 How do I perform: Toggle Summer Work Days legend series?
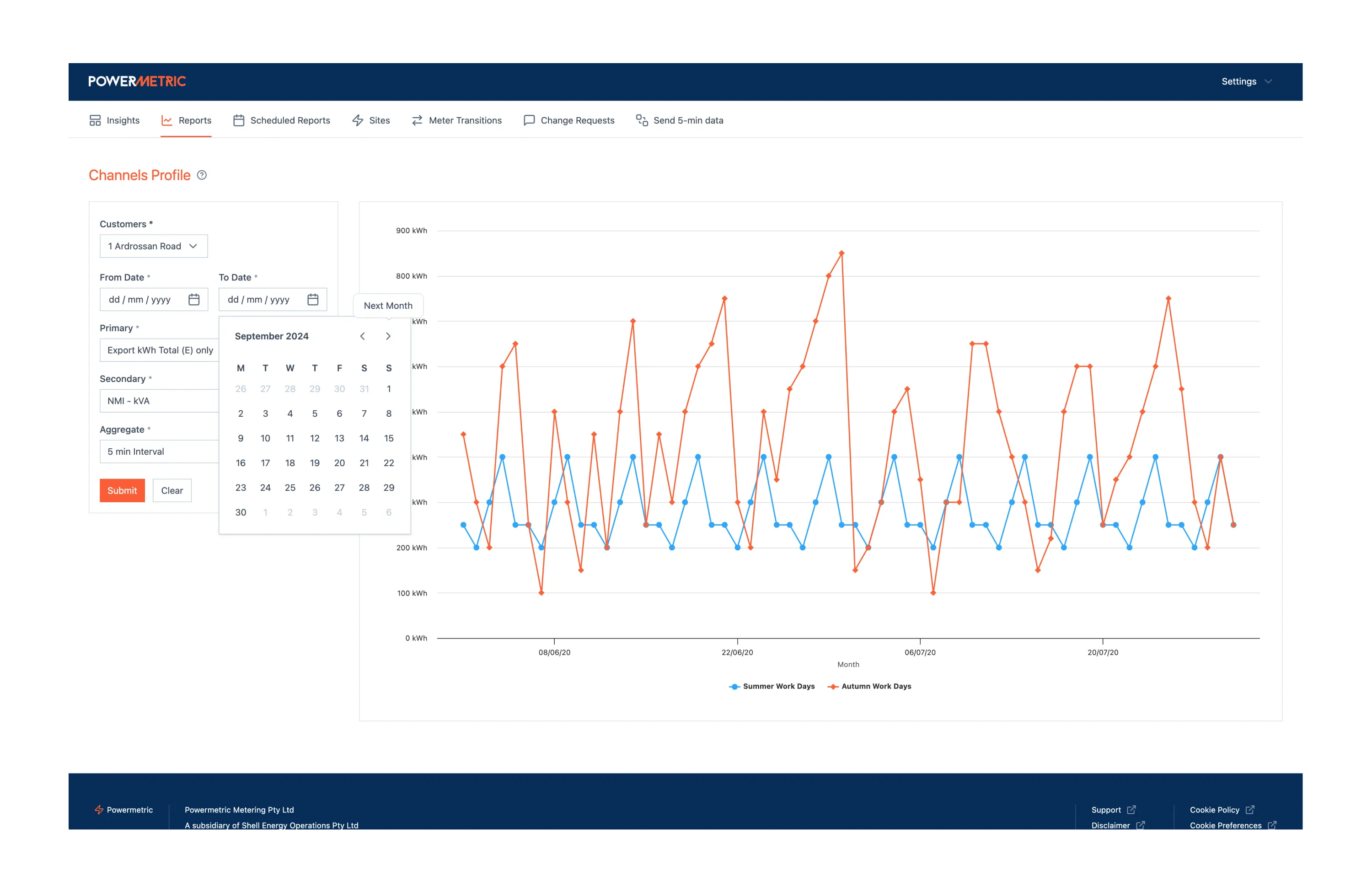pyautogui.click(x=772, y=686)
